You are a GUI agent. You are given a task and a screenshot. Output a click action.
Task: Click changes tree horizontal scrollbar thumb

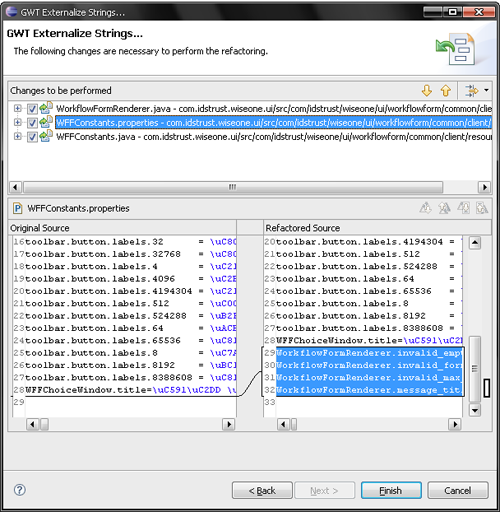click(x=233, y=187)
